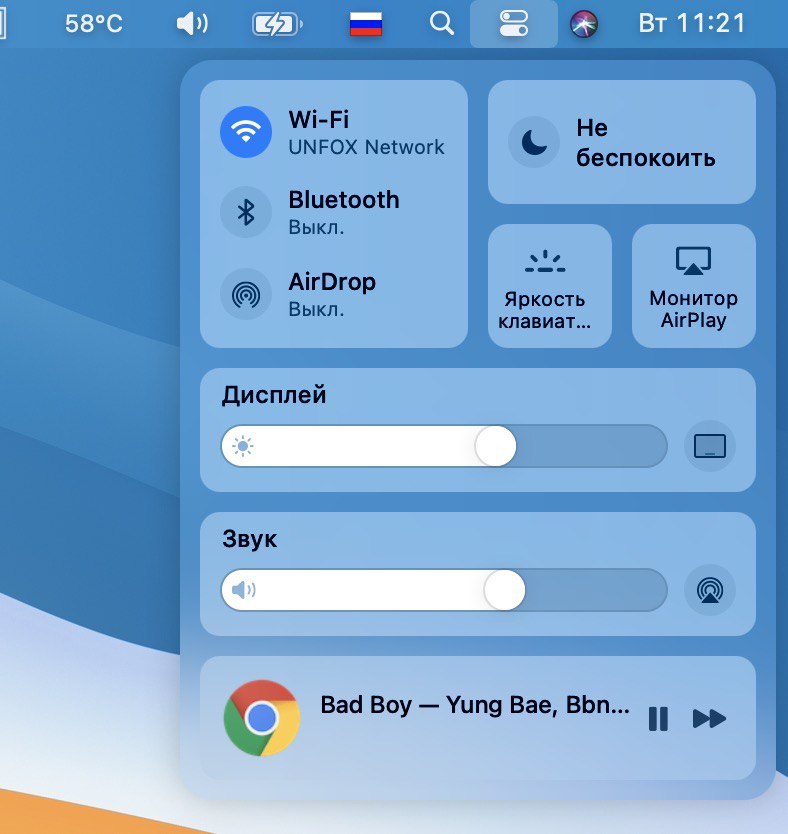Click the sound volume slider
The width and height of the screenshot is (788, 834).
pyautogui.click(x=444, y=590)
